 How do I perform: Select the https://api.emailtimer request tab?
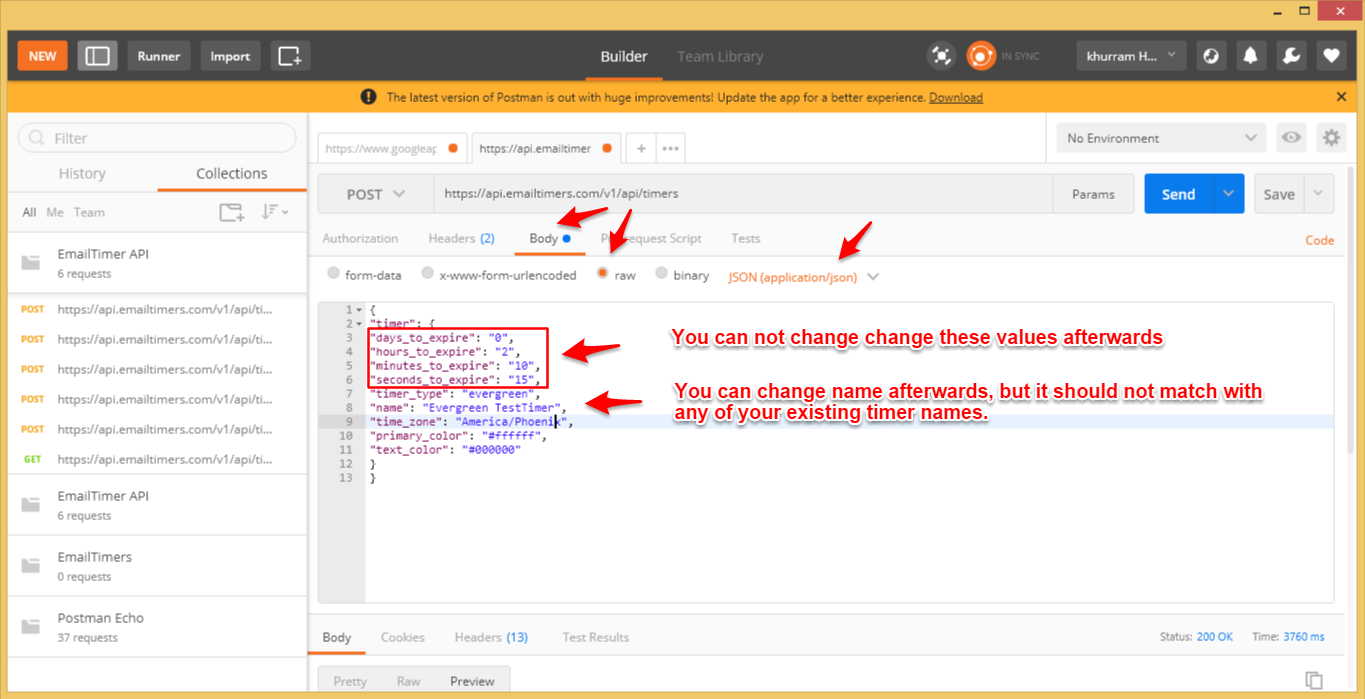click(x=546, y=148)
